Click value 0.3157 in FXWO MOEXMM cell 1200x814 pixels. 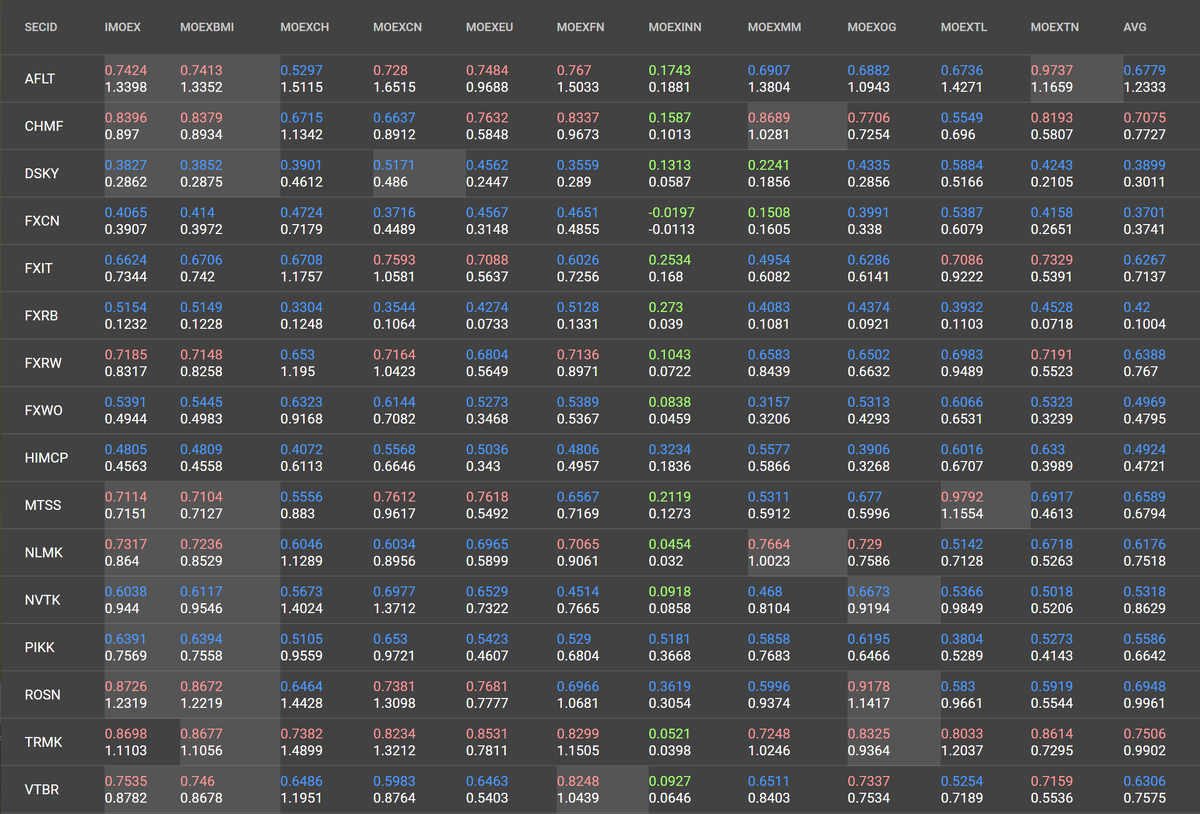click(768, 402)
